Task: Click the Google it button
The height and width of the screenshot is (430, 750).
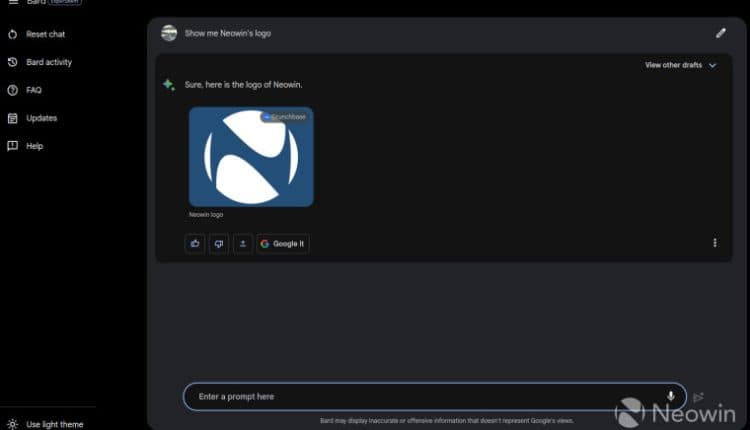Action: [x=283, y=243]
